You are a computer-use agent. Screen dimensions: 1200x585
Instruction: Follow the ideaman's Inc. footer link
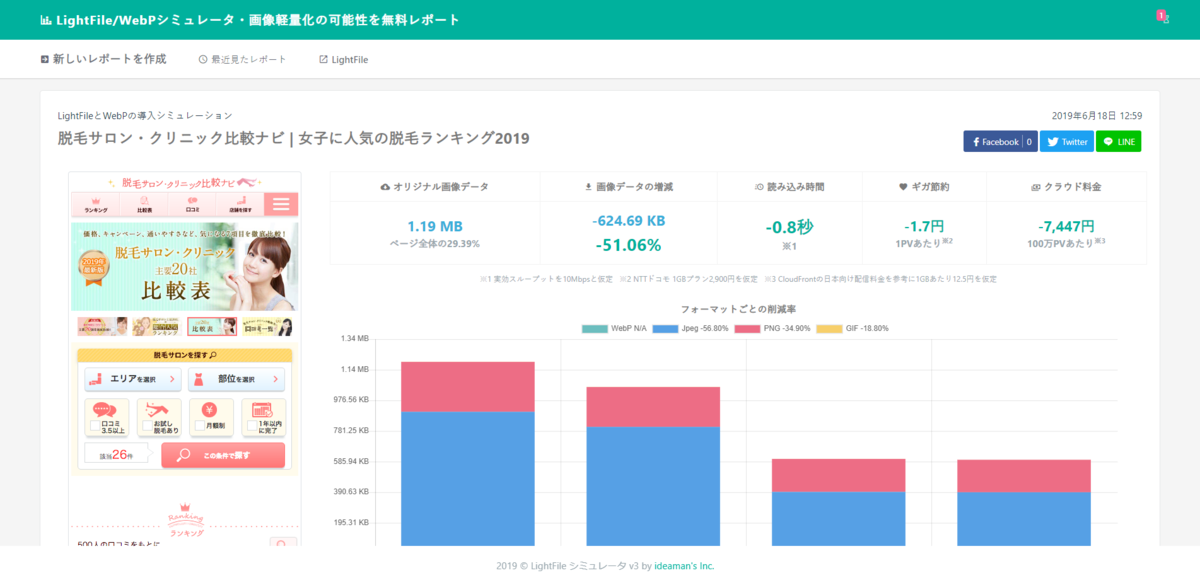click(684, 566)
